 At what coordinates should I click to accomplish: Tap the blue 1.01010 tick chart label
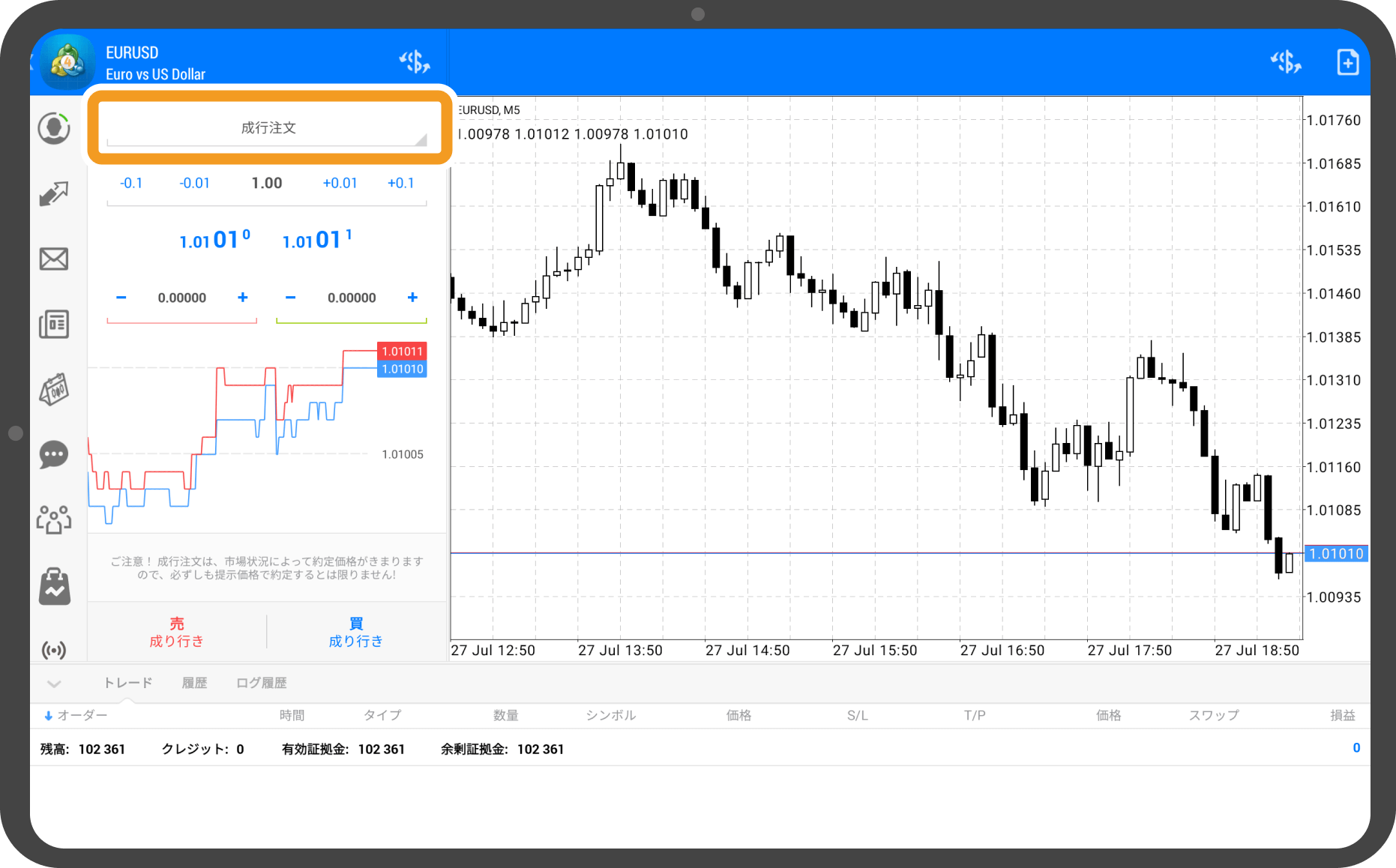(x=402, y=369)
